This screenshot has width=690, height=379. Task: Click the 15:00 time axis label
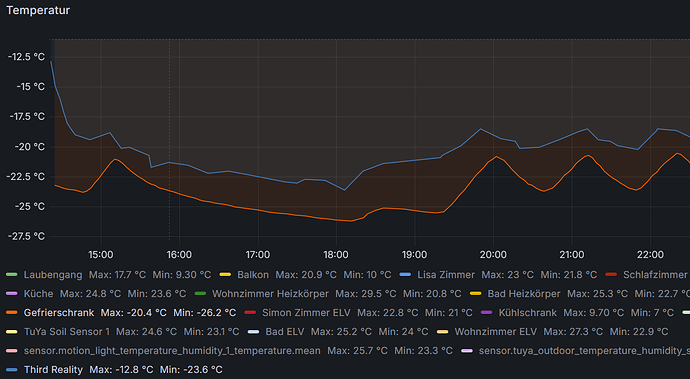[x=101, y=254]
